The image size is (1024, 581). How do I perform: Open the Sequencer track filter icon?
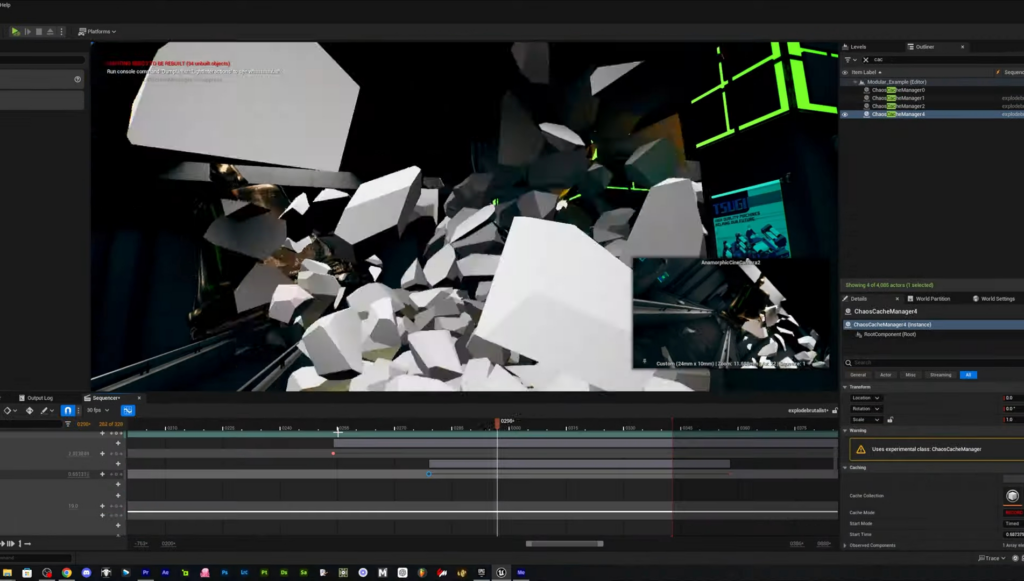[x=68, y=424]
